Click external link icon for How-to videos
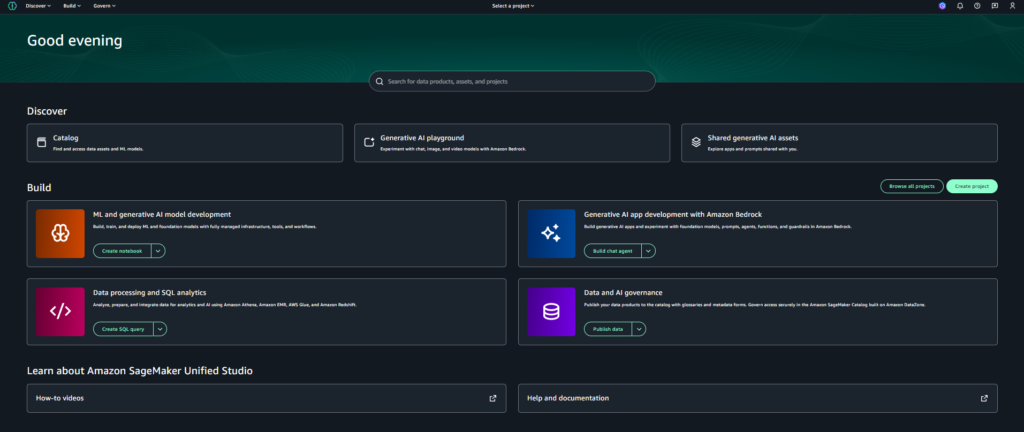 point(492,398)
